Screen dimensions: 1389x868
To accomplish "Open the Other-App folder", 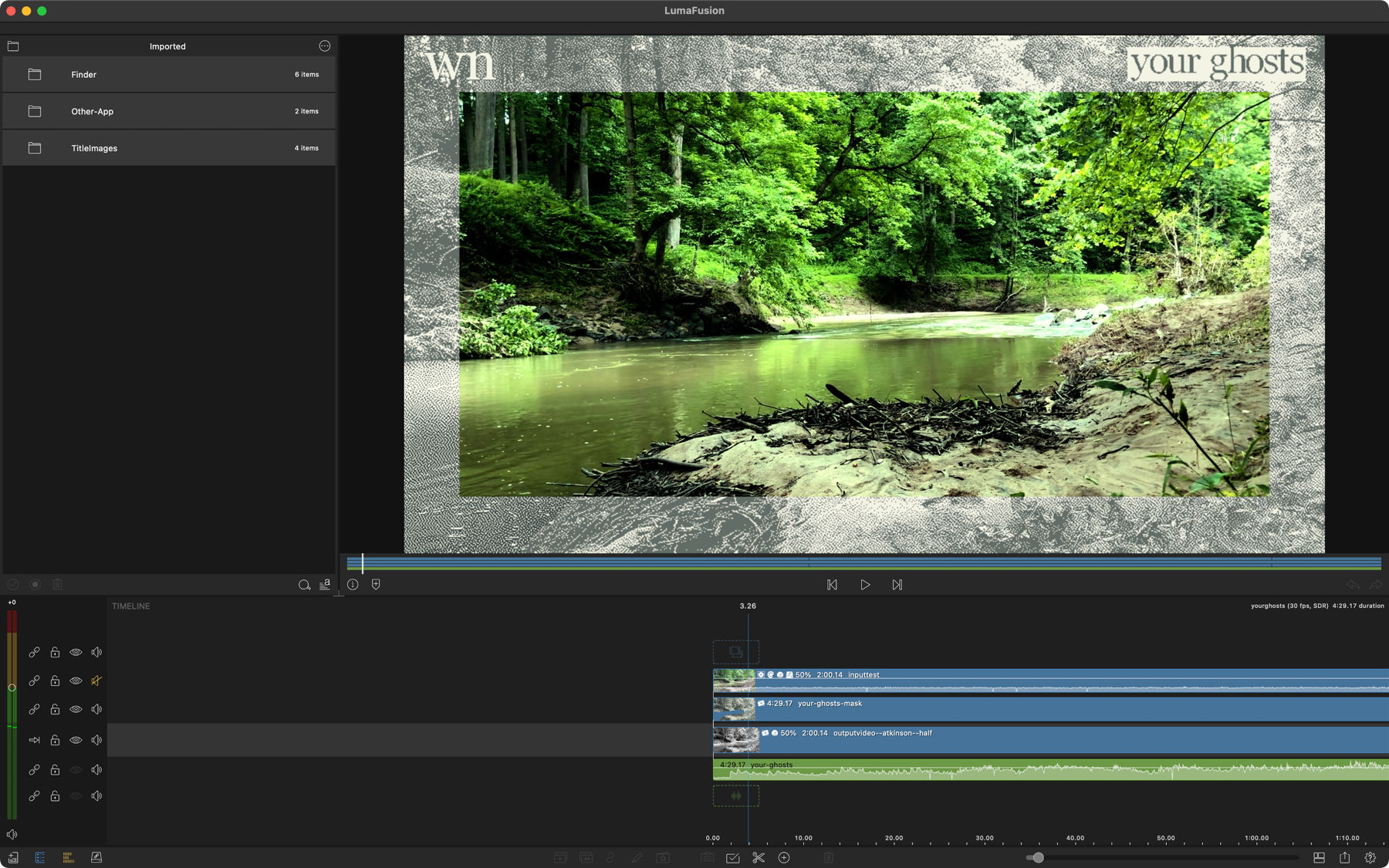I will click(169, 111).
